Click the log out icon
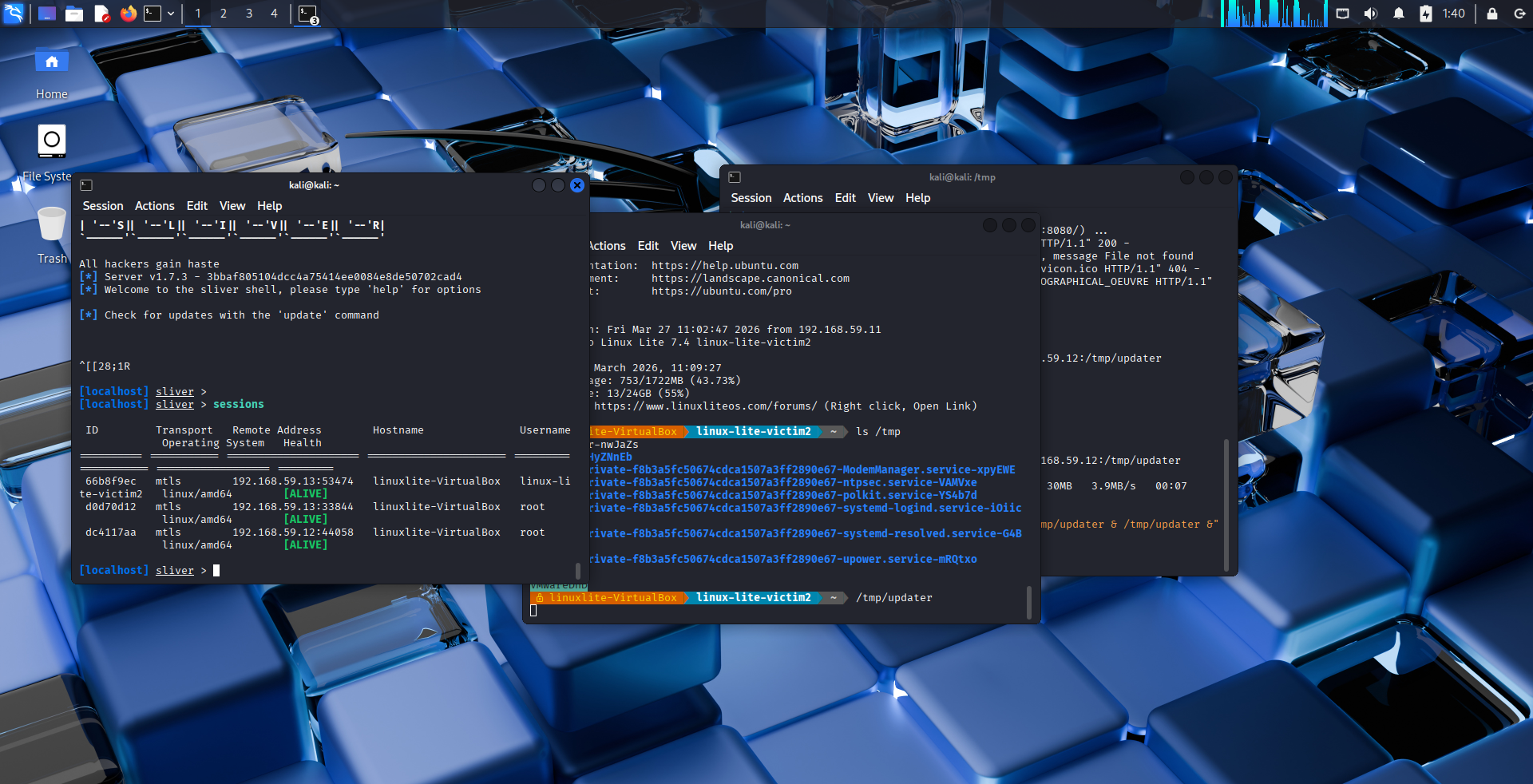The height and width of the screenshot is (784, 1533). tap(1519, 14)
